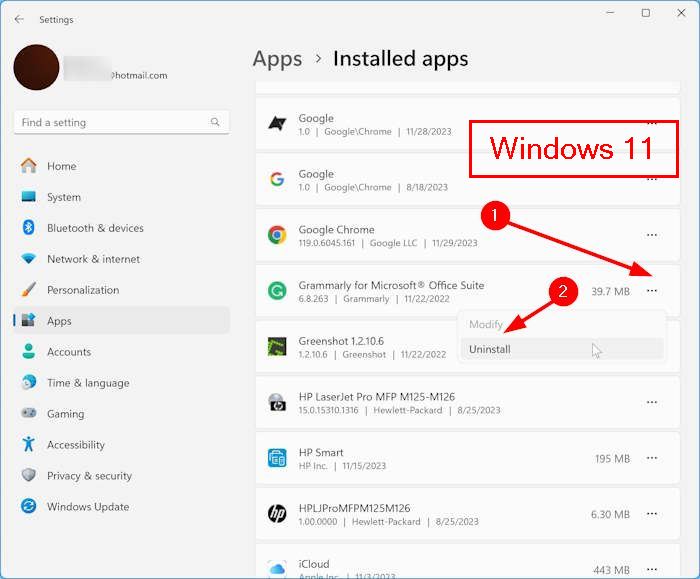
Task: Open Accessibility settings
Action: point(121,445)
